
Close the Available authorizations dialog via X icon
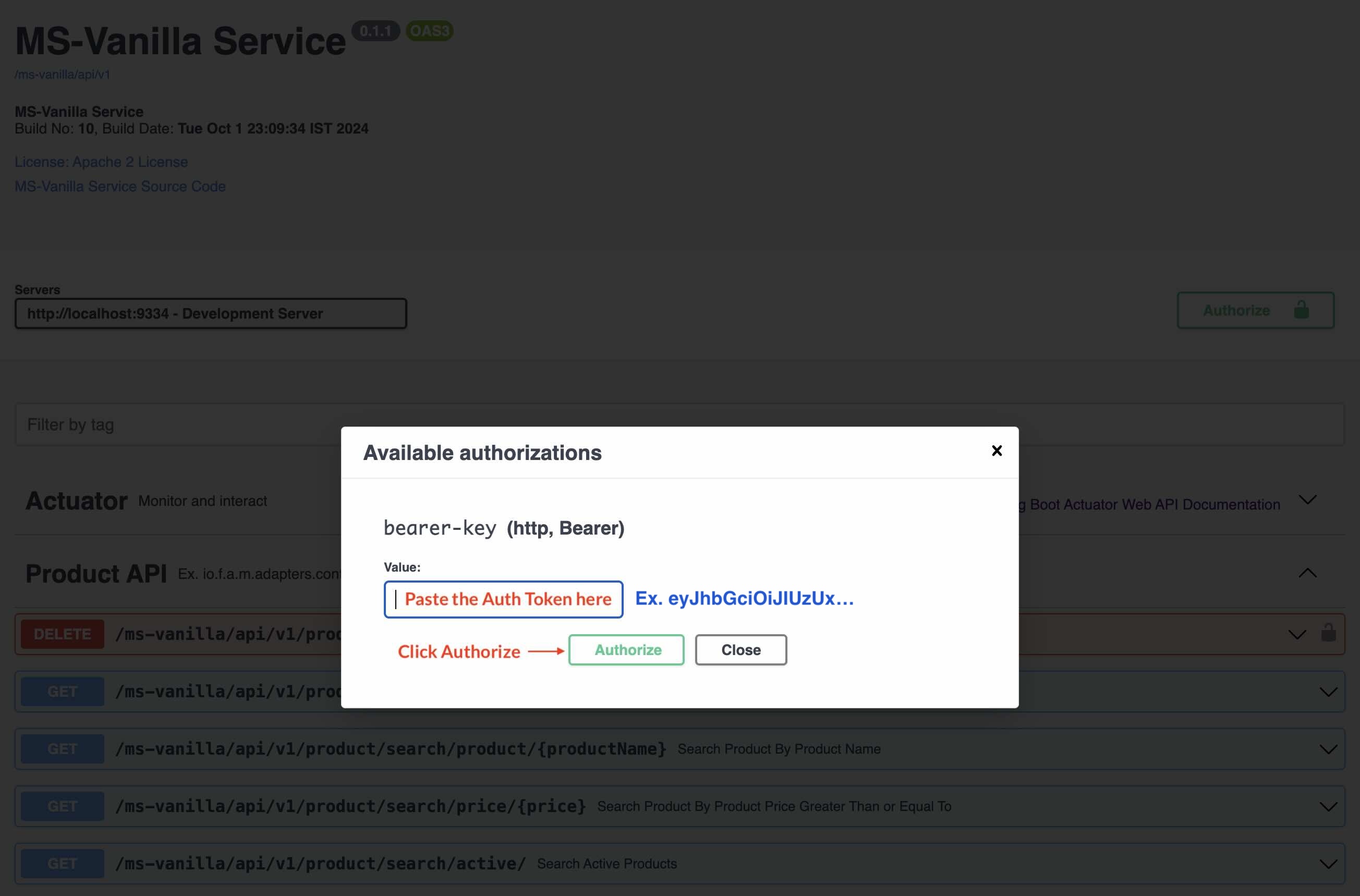coord(997,451)
